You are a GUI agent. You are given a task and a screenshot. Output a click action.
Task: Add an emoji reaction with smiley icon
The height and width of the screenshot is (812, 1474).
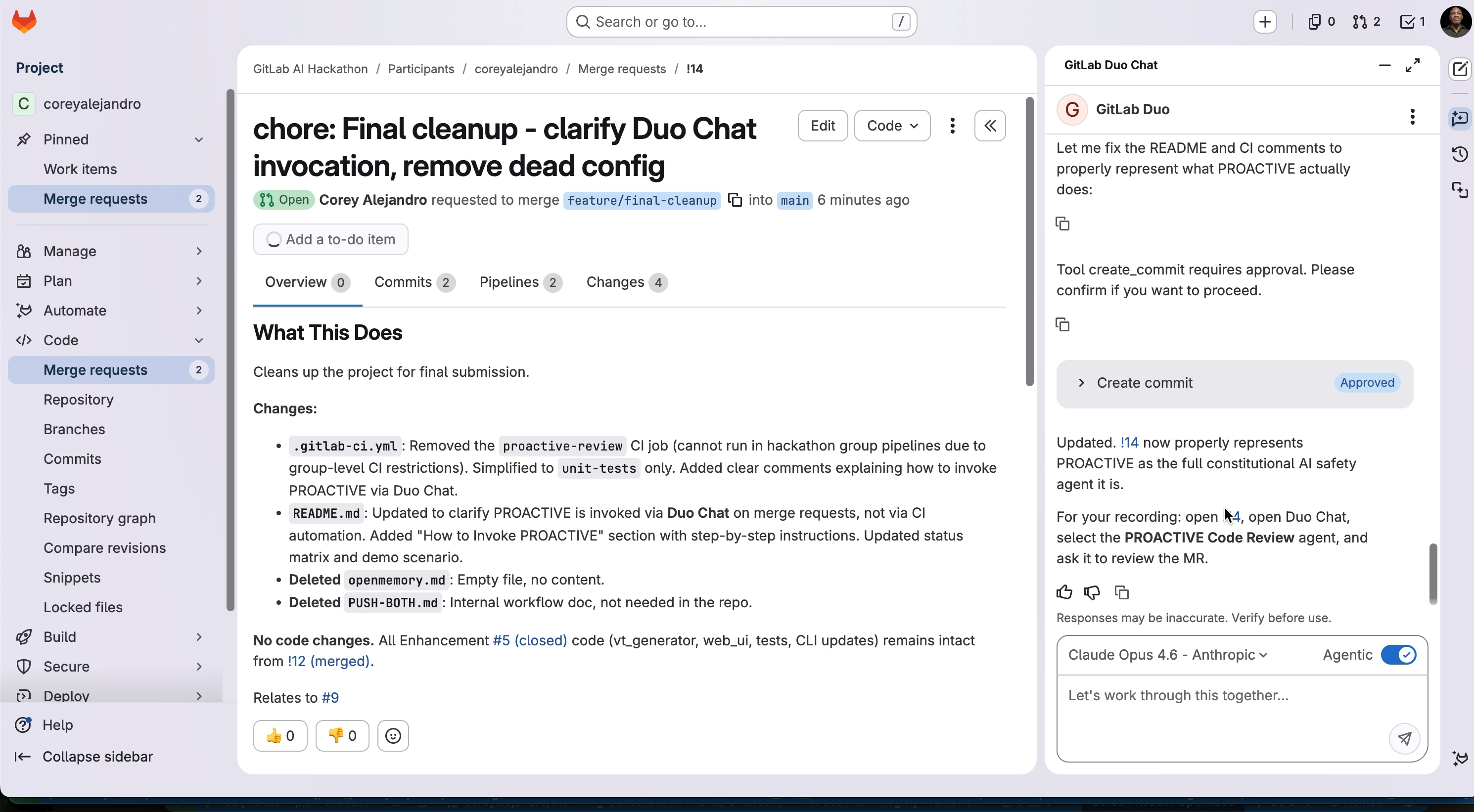pyautogui.click(x=393, y=736)
